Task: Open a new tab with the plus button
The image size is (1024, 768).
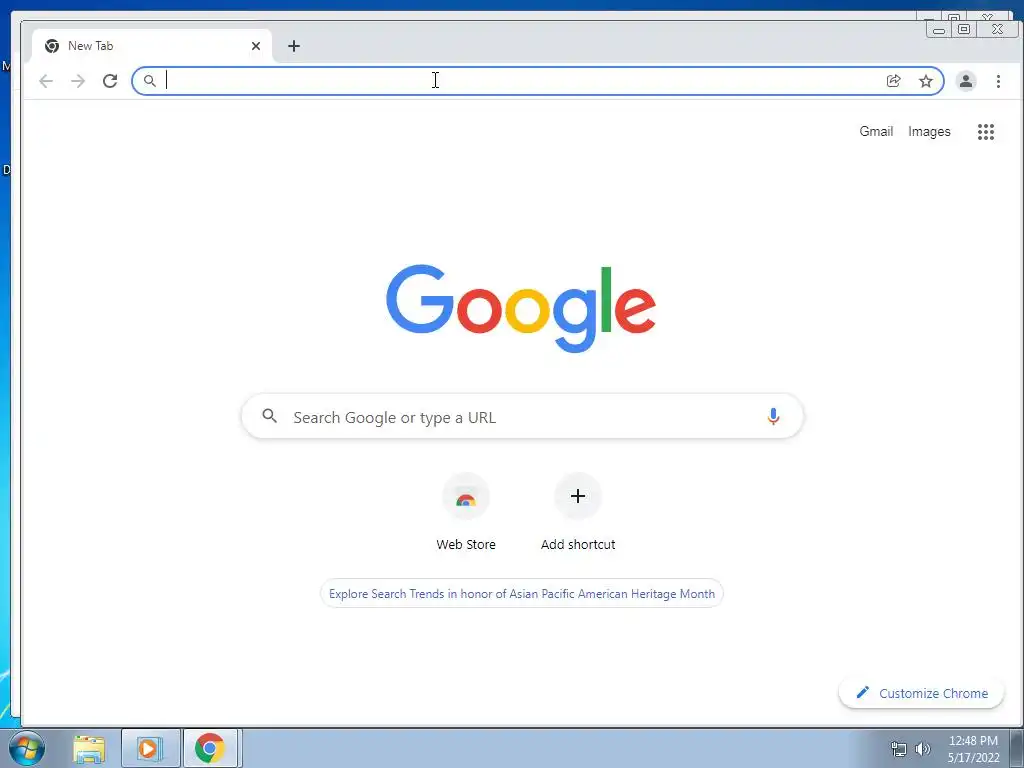Action: (x=294, y=46)
